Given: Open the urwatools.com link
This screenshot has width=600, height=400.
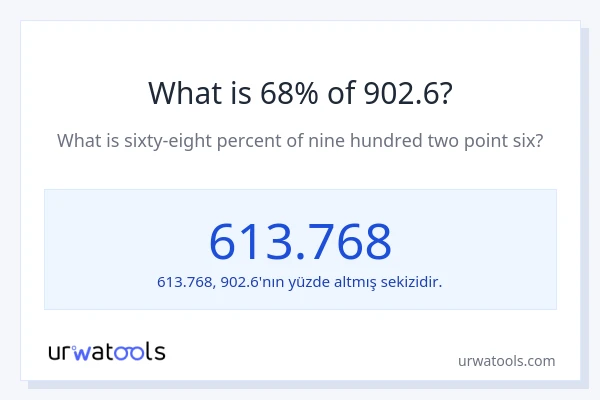Looking at the screenshot, I should [x=506, y=360].
